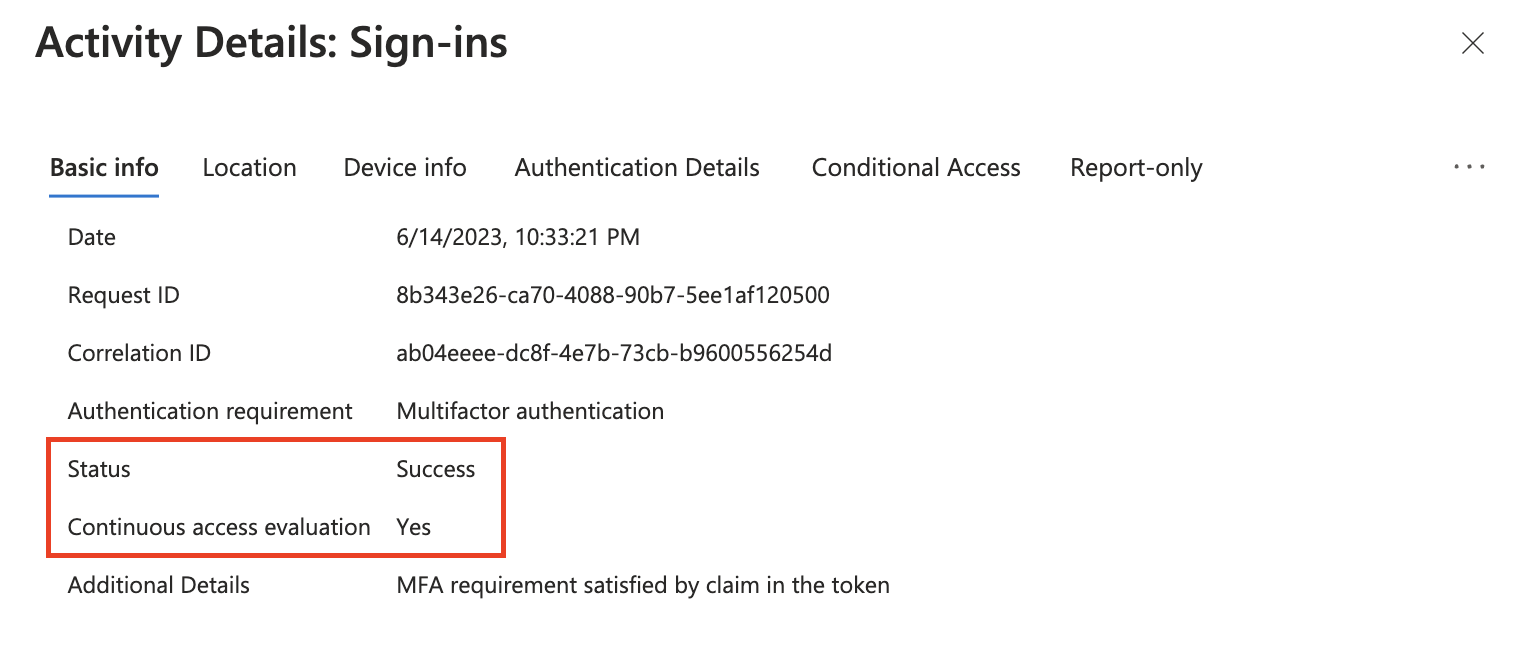
Task: Click the Status value showing Success
Action: point(435,468)
